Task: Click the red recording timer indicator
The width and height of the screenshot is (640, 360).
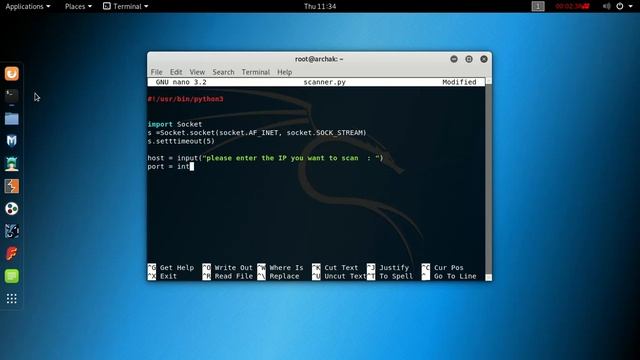Action: click(x=572, y=6)
